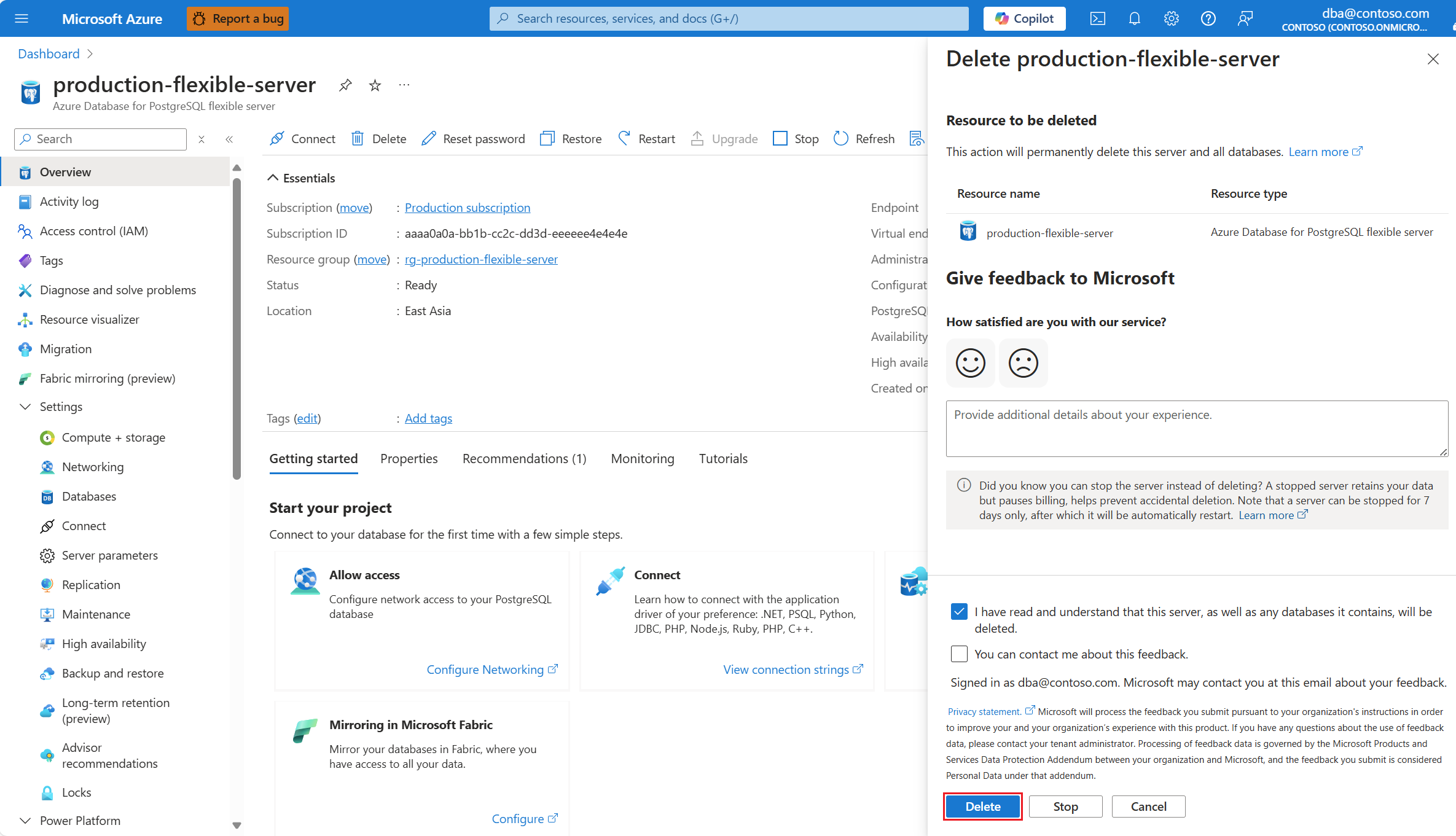Click Restart in the toolbar
Viewport: 1456px width, 836px height.
646,139
